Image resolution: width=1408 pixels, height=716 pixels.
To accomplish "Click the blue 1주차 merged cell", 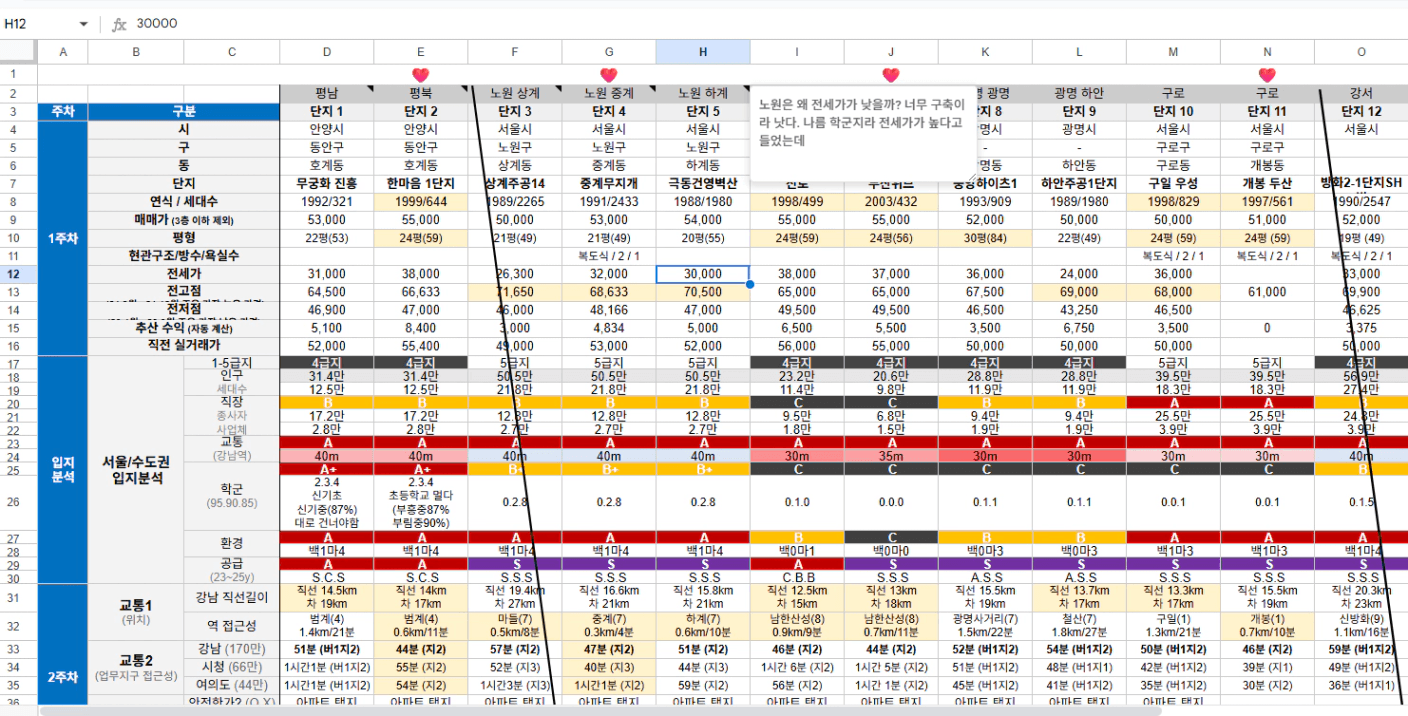I will pyautogui.click(x=62, y=238).
